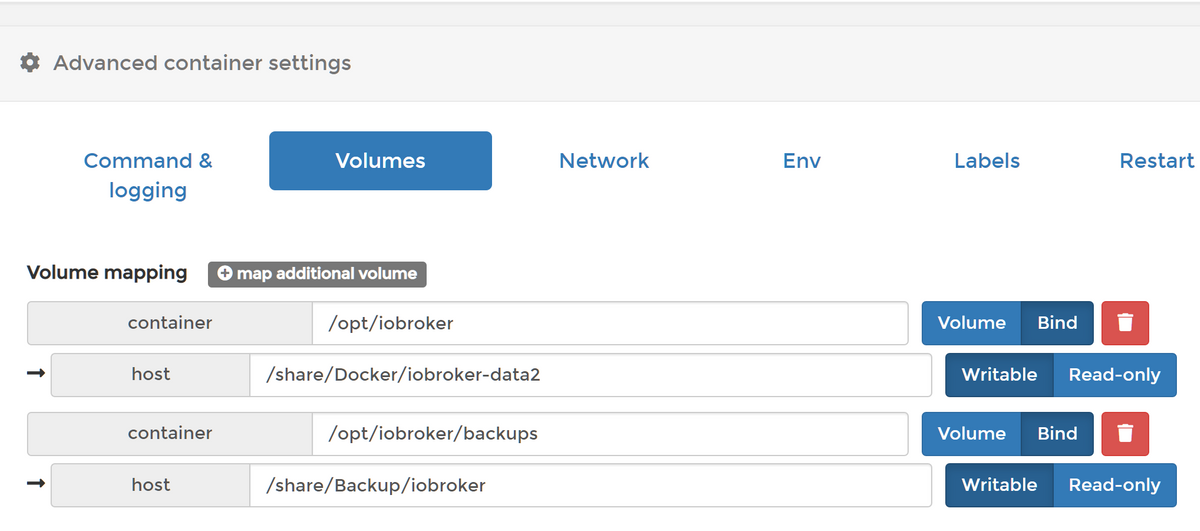Click the Advanced container settings gear icon
The width and height of the screenshot is (1200, 531).
[x=30, y=63]
